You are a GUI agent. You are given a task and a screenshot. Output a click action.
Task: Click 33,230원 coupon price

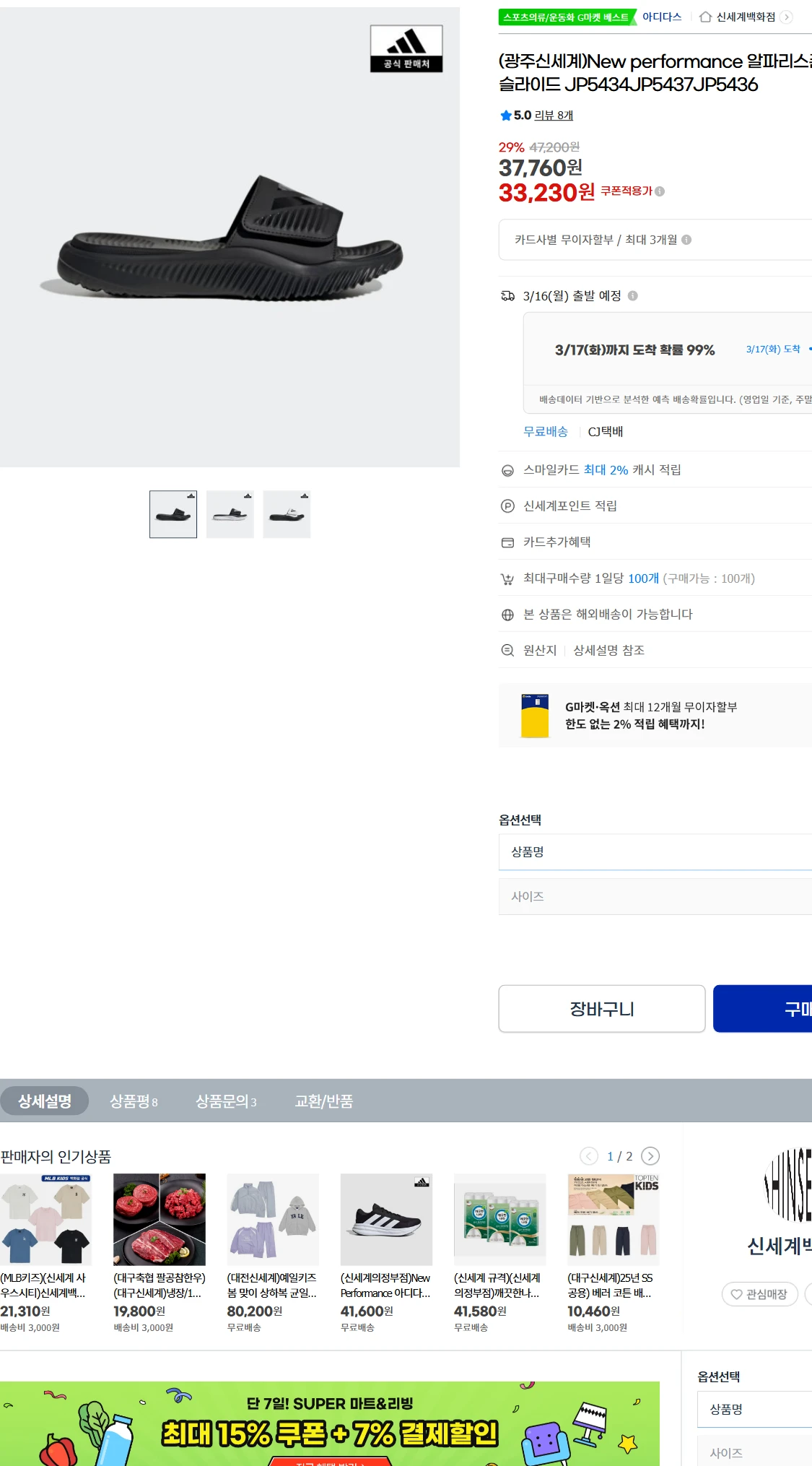546,193
